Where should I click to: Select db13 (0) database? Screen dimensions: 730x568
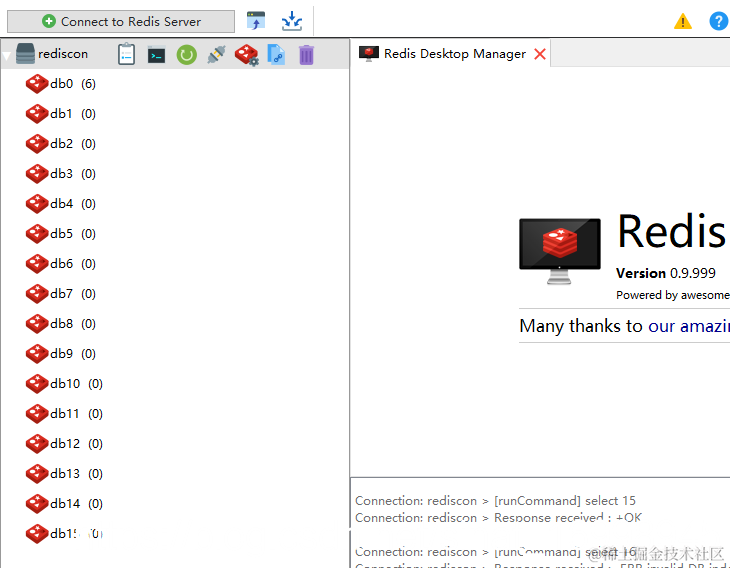click(64, 473)
